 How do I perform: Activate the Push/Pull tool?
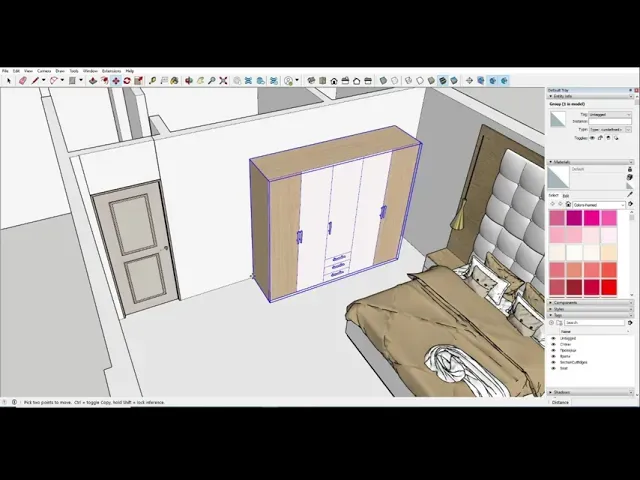coord(92,80)
